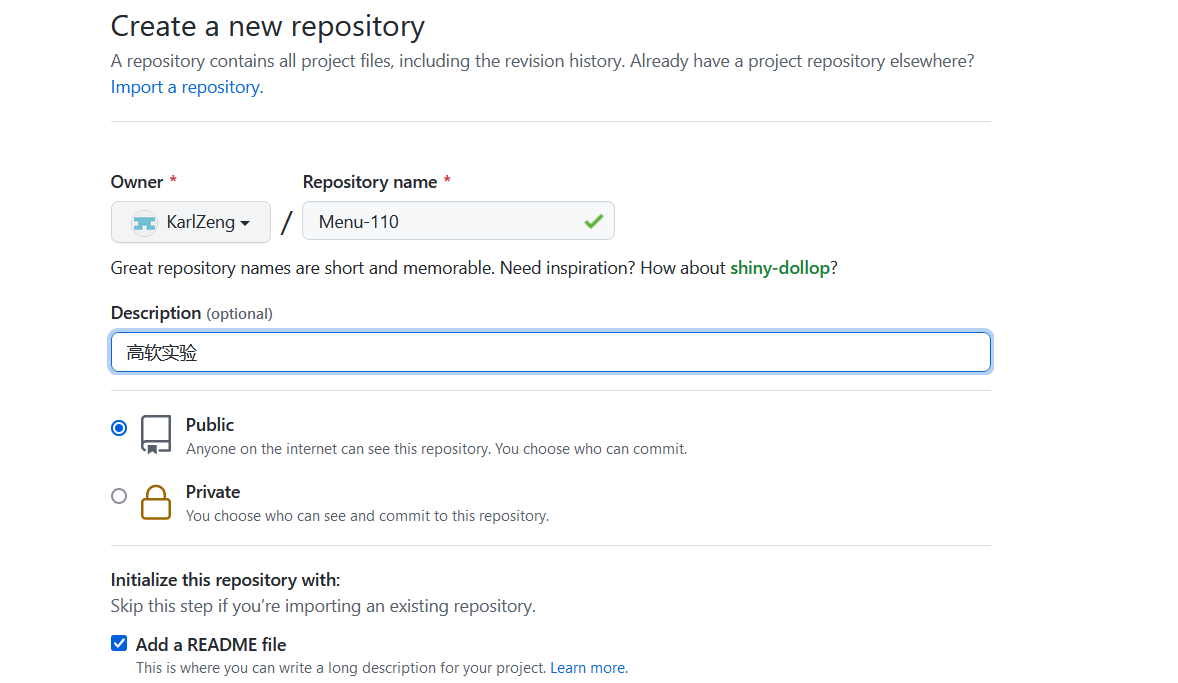Screen dimensions: 1178x683
Task: Click the Owner label
Action: click(x=137, y=182)
